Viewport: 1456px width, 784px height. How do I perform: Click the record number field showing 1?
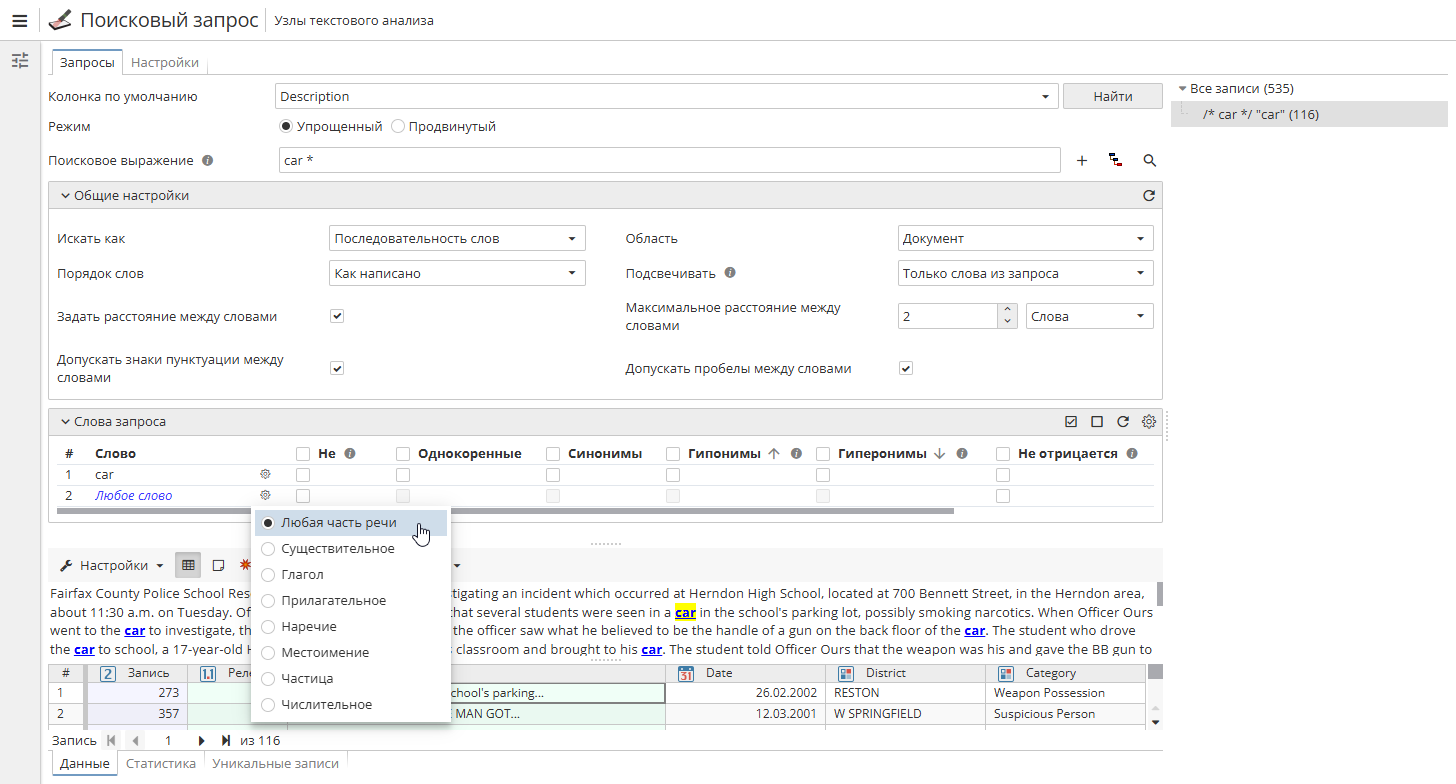pos(168,741)
